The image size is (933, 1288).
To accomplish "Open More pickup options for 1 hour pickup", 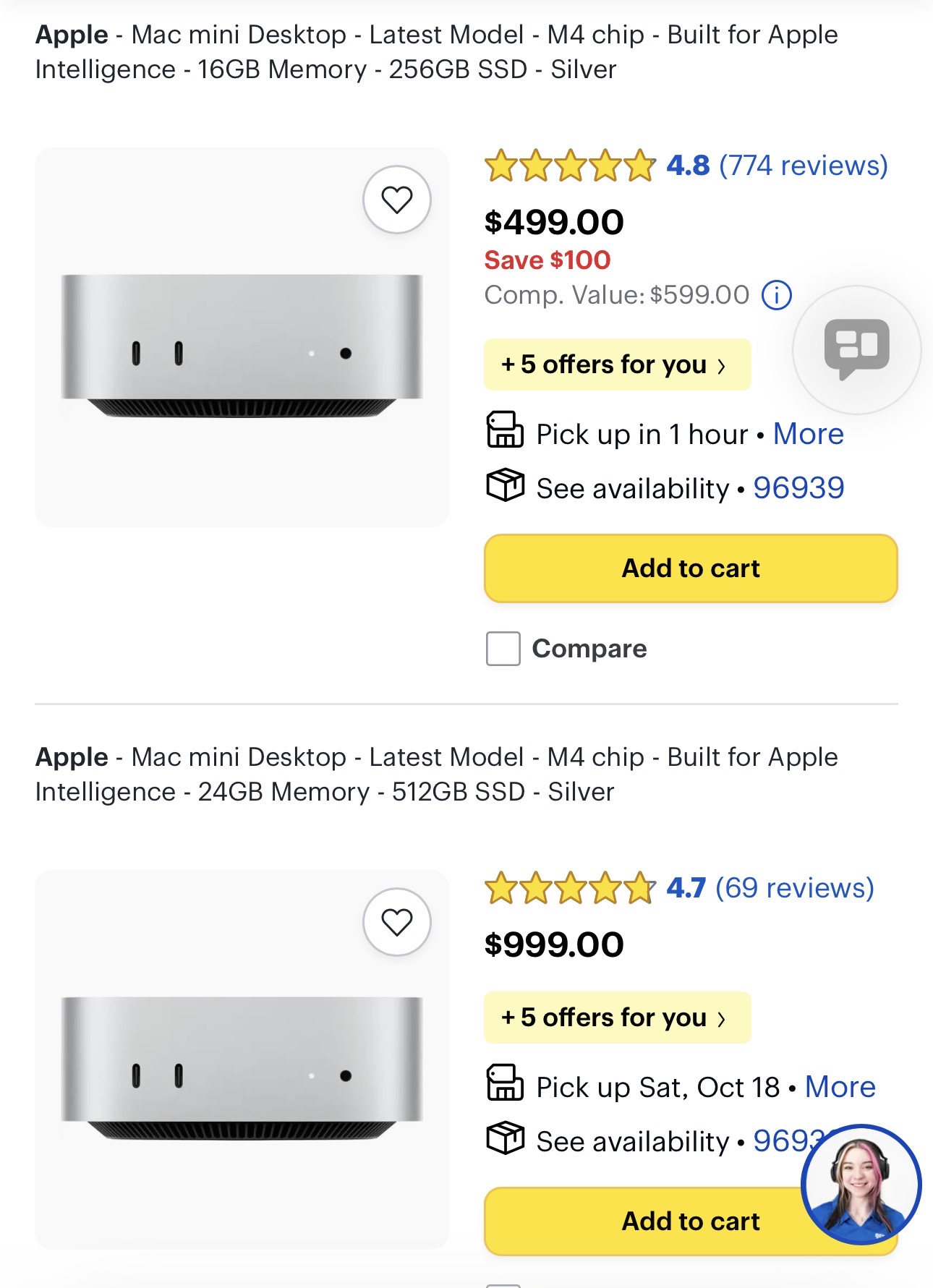I will (808, 434).
